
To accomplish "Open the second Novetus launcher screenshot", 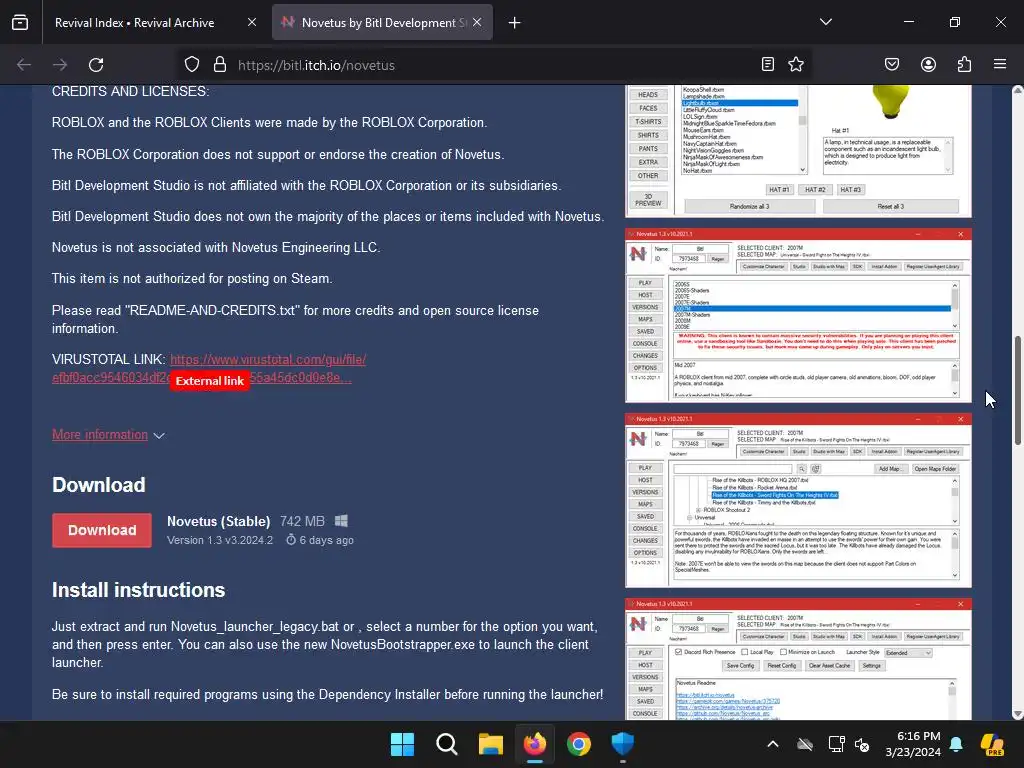I will pos(798,315).
